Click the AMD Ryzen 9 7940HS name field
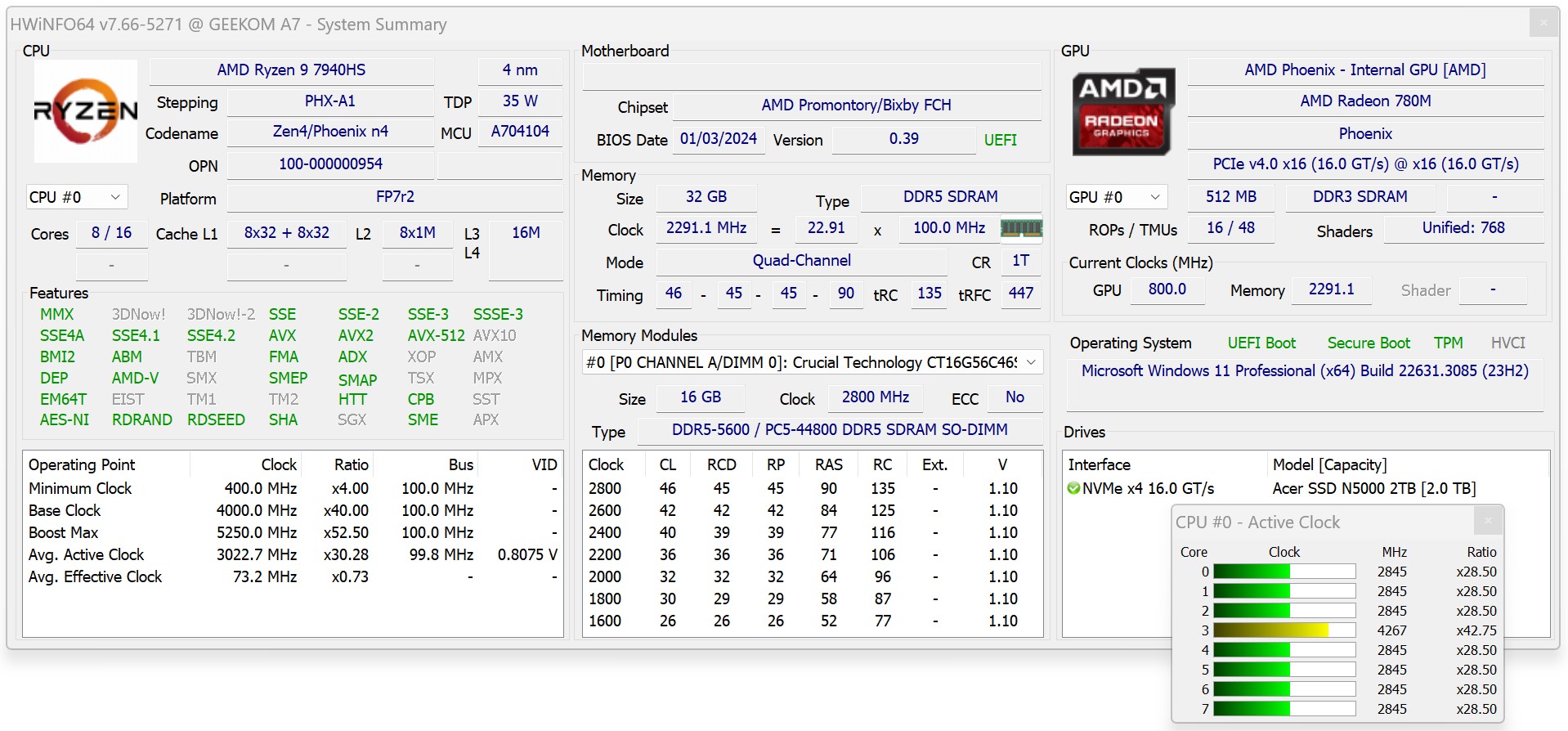 291,70
